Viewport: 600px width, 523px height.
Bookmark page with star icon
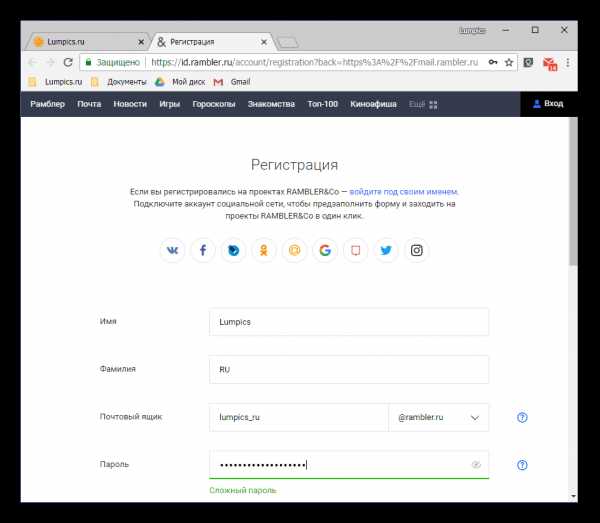(x=509, y=62)
